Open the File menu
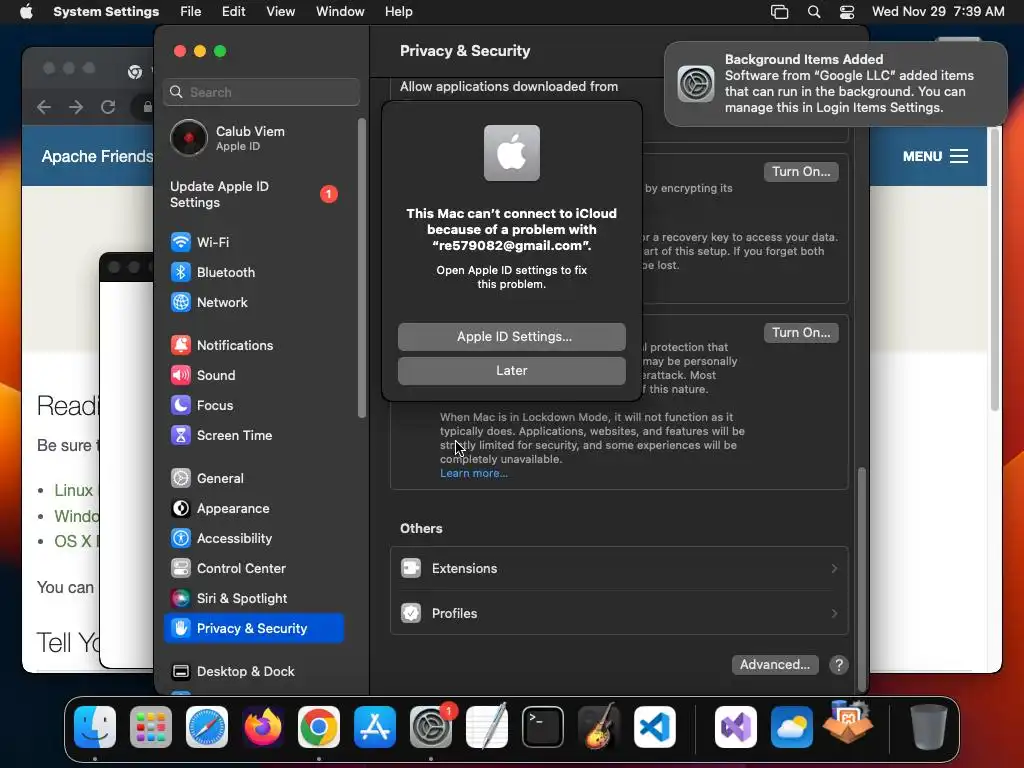Image resolution: width=1024 pixels, height=768 pixels. pos(191,12)
